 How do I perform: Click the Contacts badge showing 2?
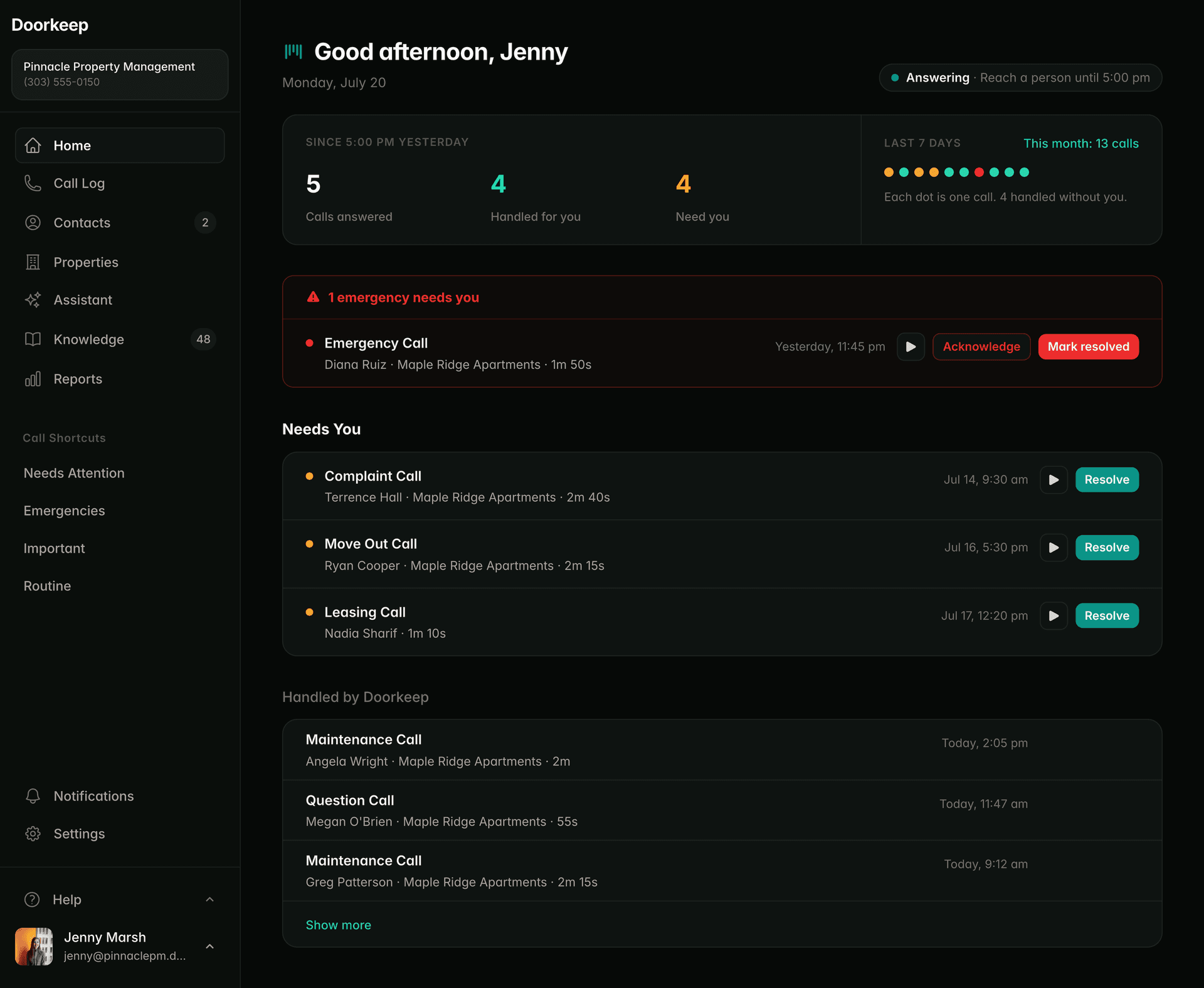(x=205, y=223)
